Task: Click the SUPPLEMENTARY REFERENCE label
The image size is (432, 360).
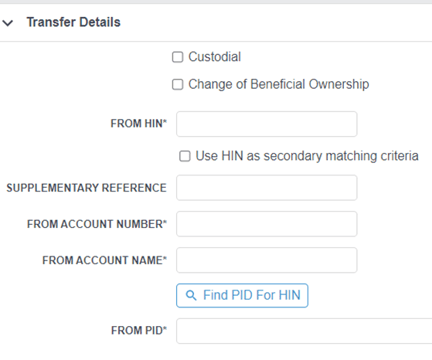Action: click(86, 188)
